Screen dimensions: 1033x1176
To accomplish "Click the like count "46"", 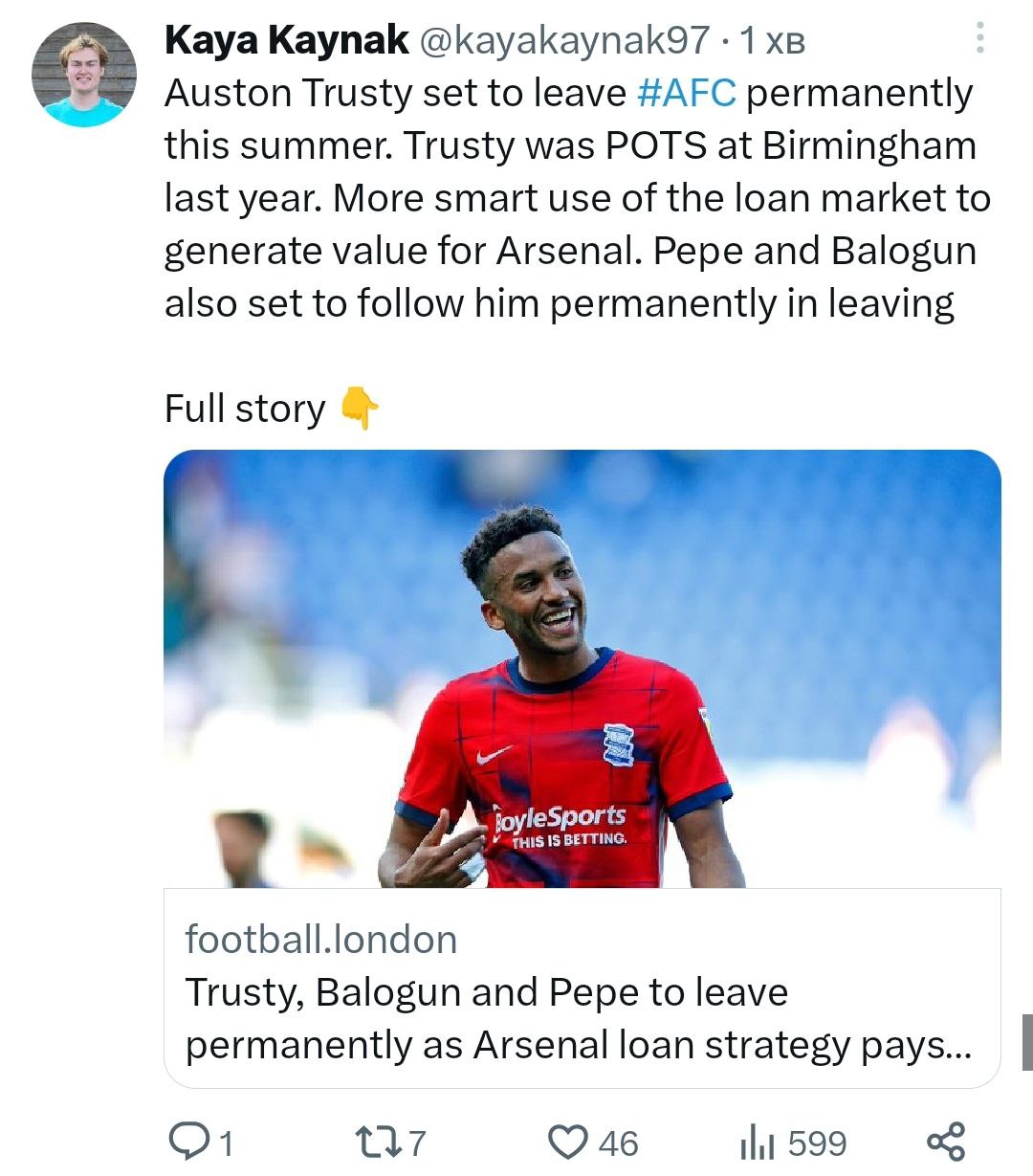I will point(618,1143).
